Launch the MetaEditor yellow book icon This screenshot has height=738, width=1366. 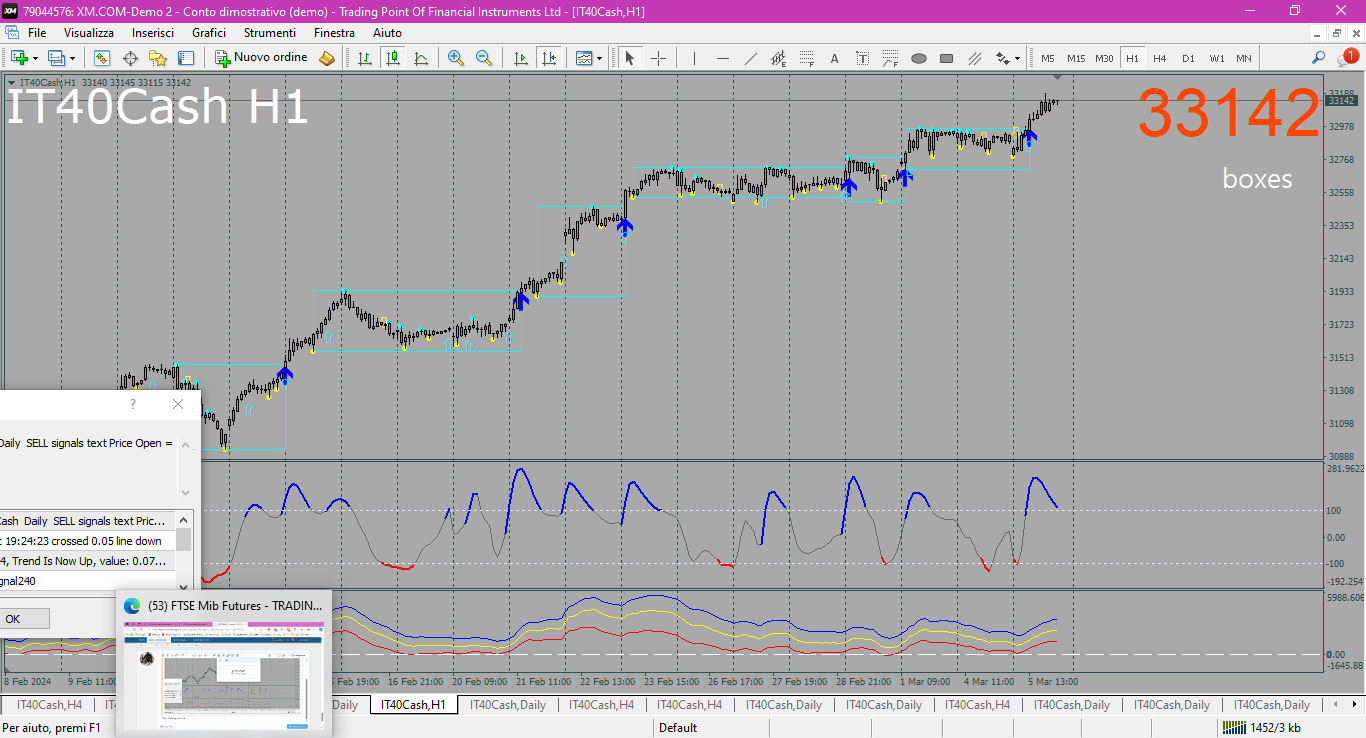327,58
